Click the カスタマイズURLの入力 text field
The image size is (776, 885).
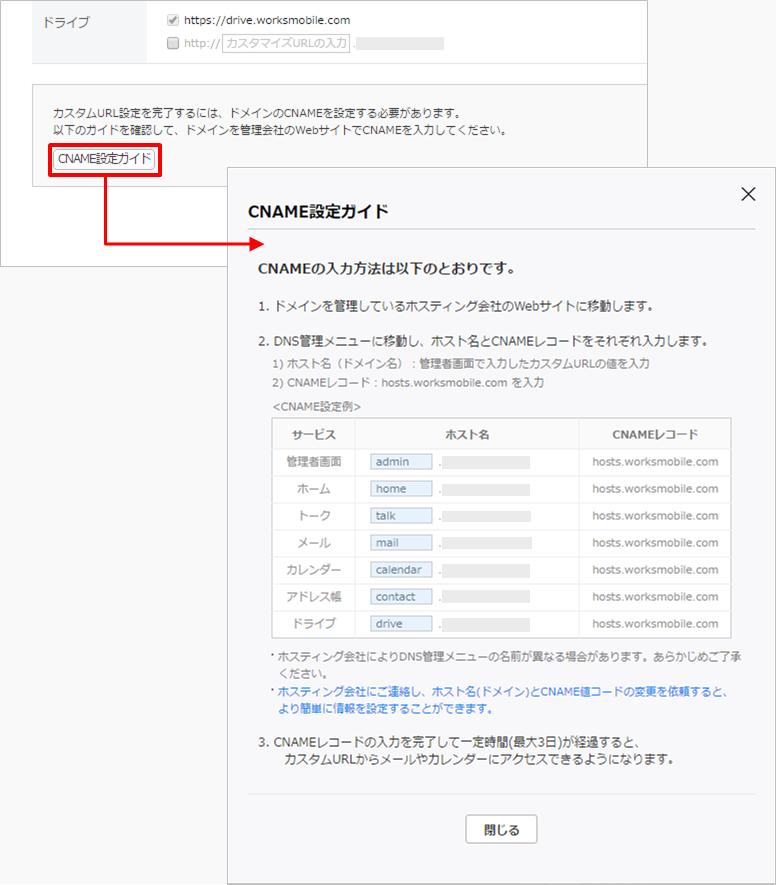tap(286, 43)
